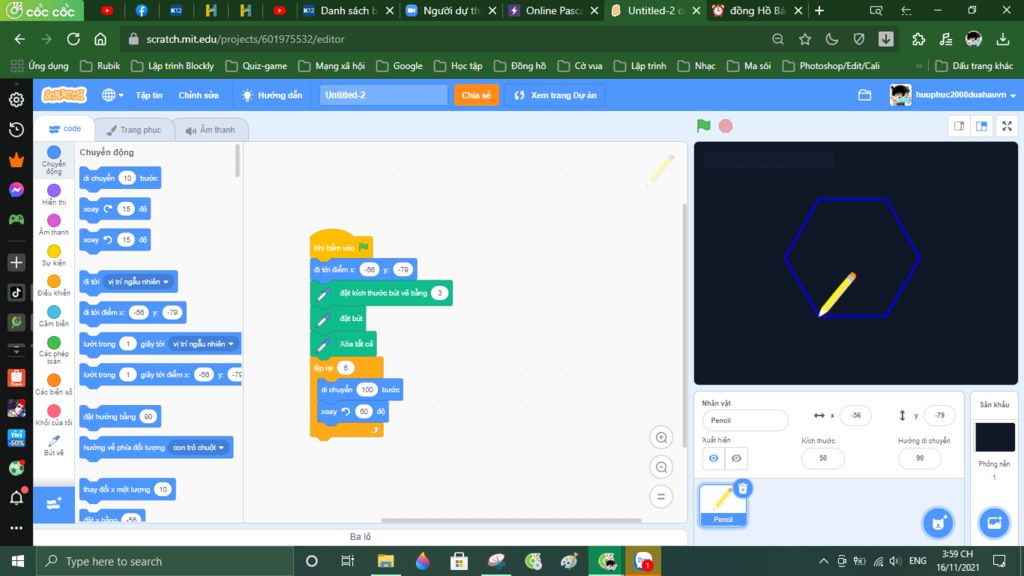Select the Sự kiện block category

54,255
